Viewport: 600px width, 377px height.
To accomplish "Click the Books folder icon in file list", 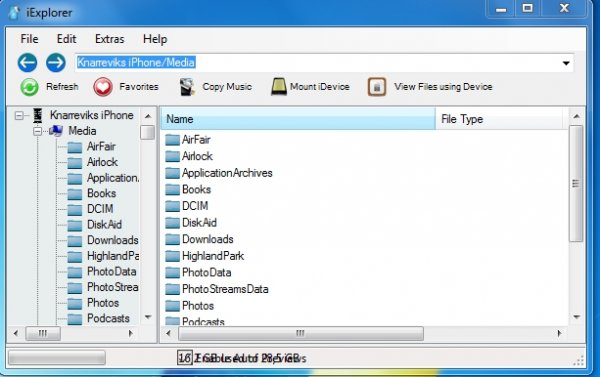I will 172,189.
